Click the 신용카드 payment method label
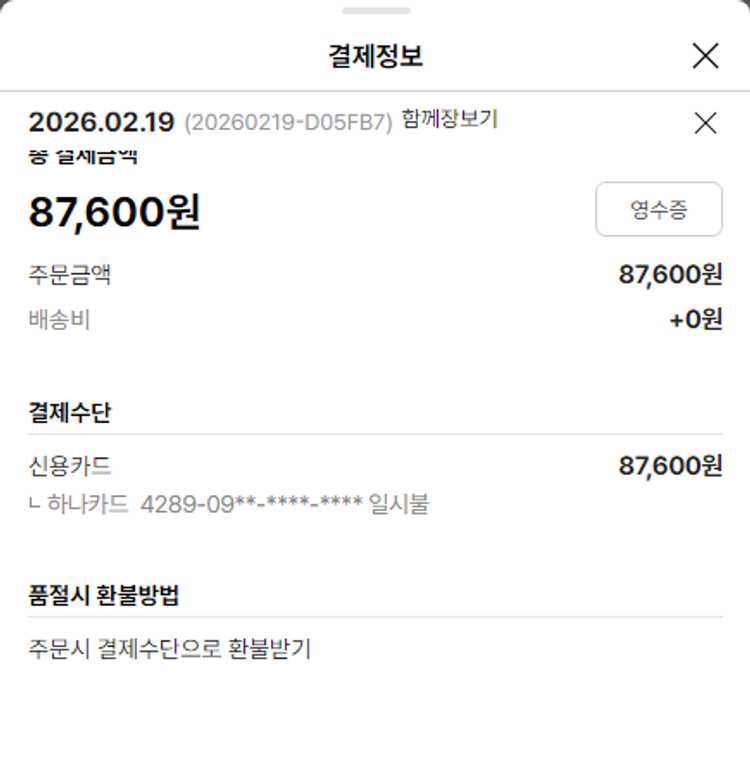This screenshot has height=769, width=750. [69, 466]
